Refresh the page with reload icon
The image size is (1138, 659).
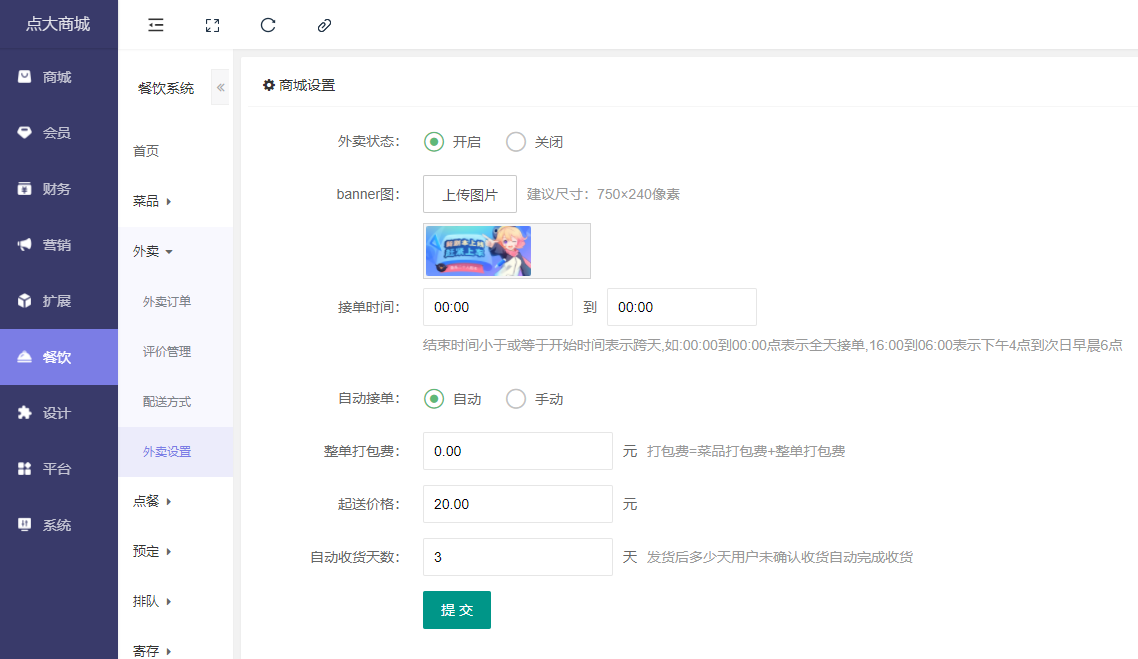click(268, 25)
